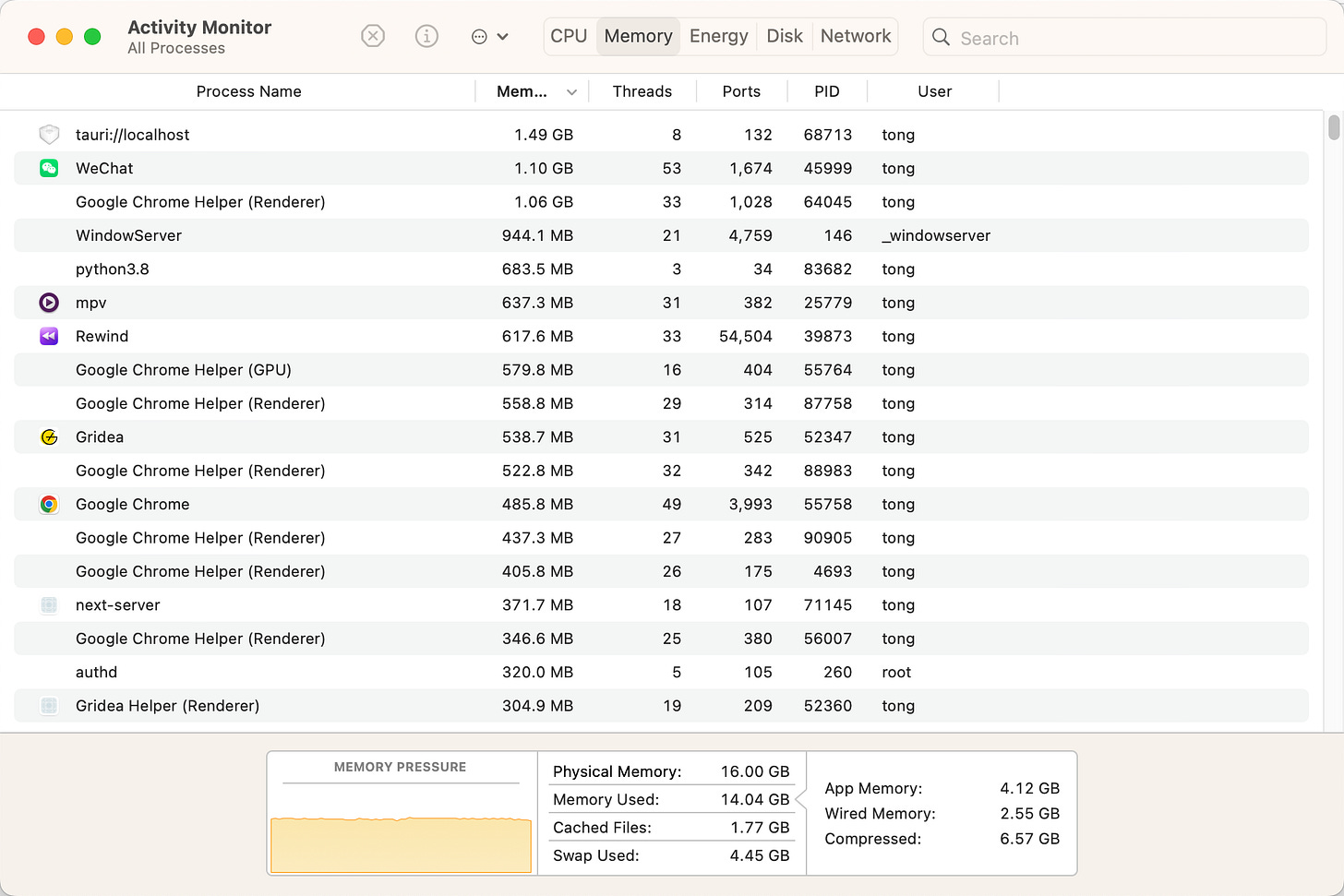
Task: Select Chrome Helper (Renderer) using 522.8 MB
Action: pos(661,471)
